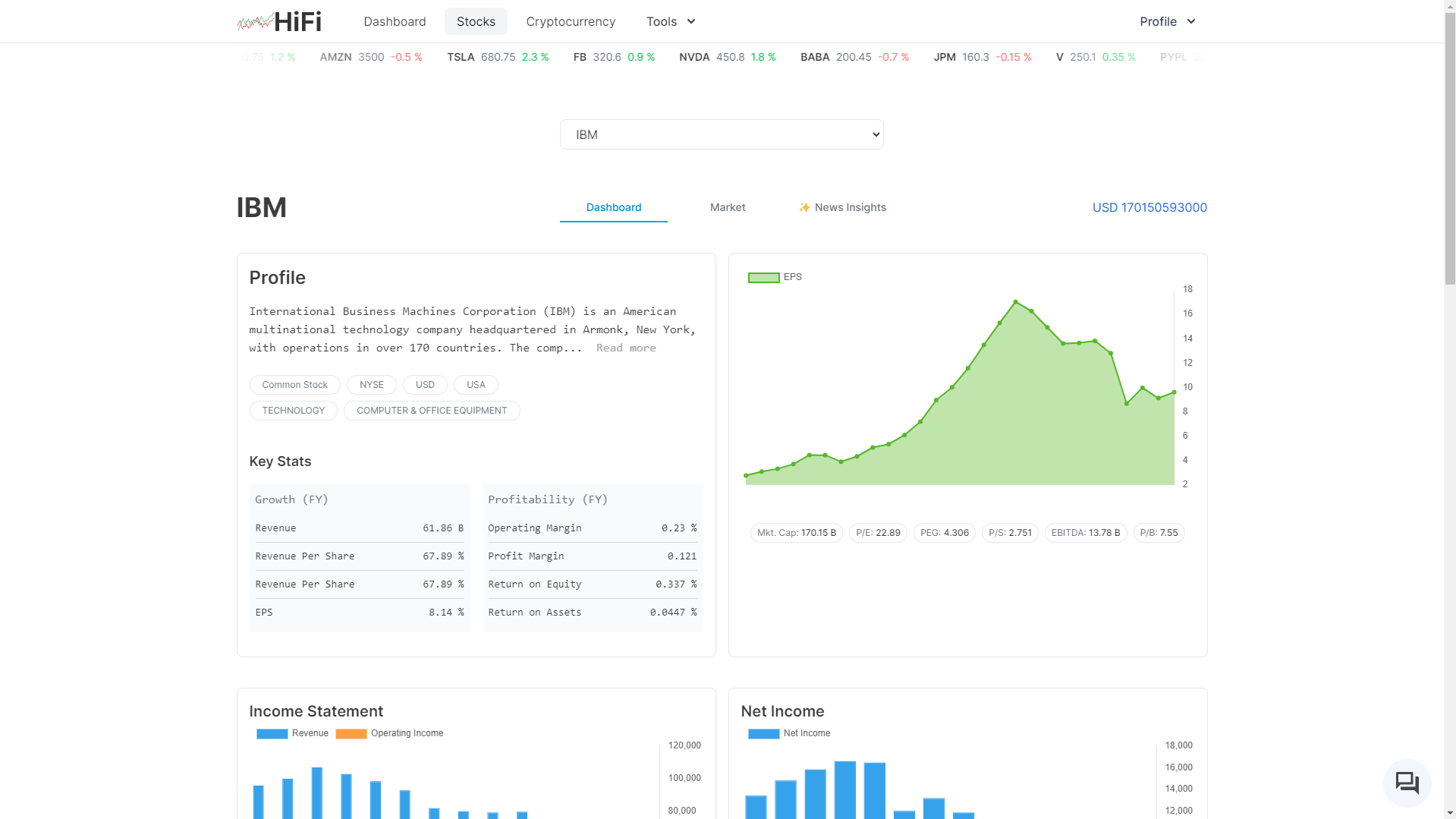Click the Revenue 61.86 B value
Screen dimensions: 1456x819
443,528
